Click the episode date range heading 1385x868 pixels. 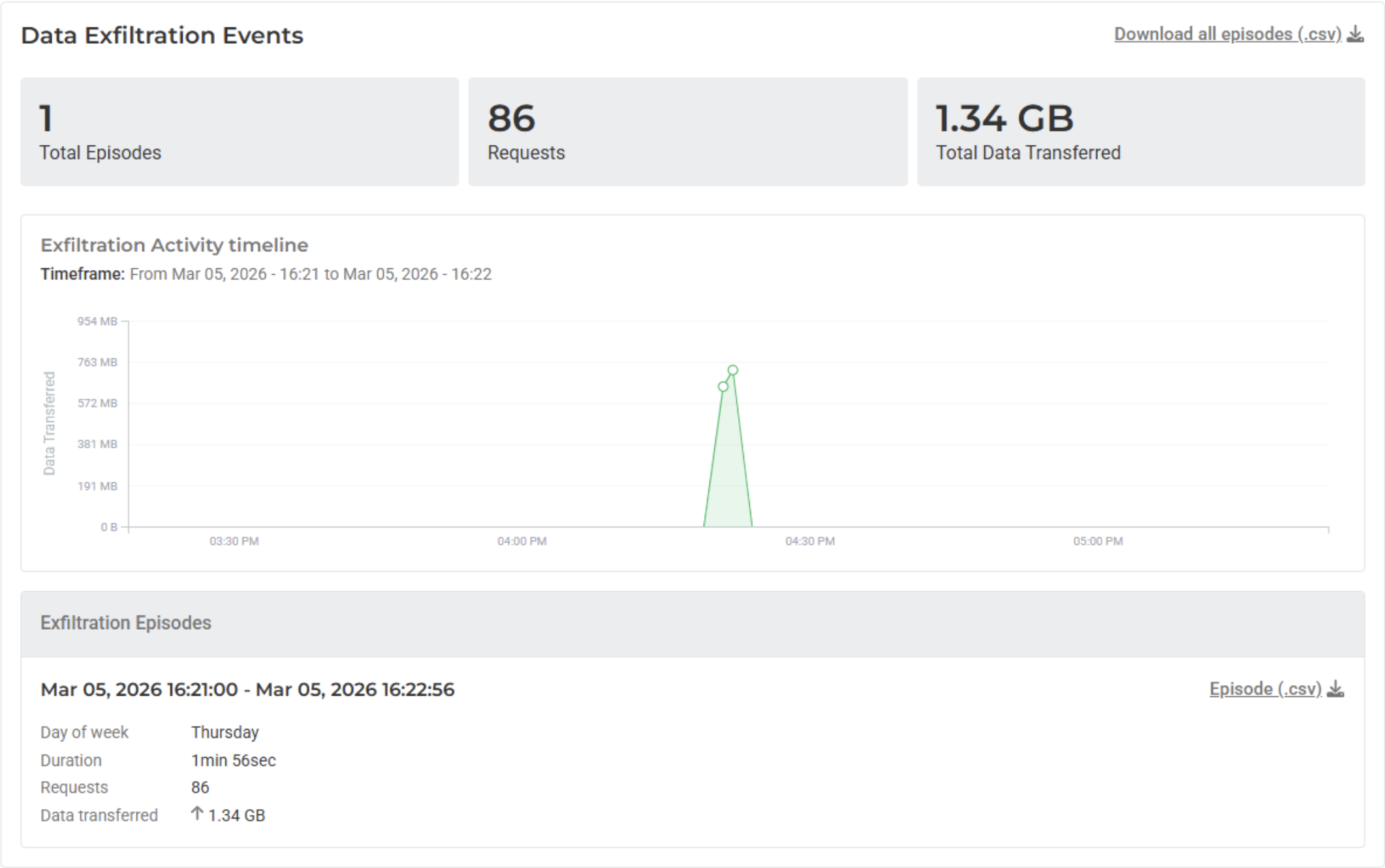point(247,689)
